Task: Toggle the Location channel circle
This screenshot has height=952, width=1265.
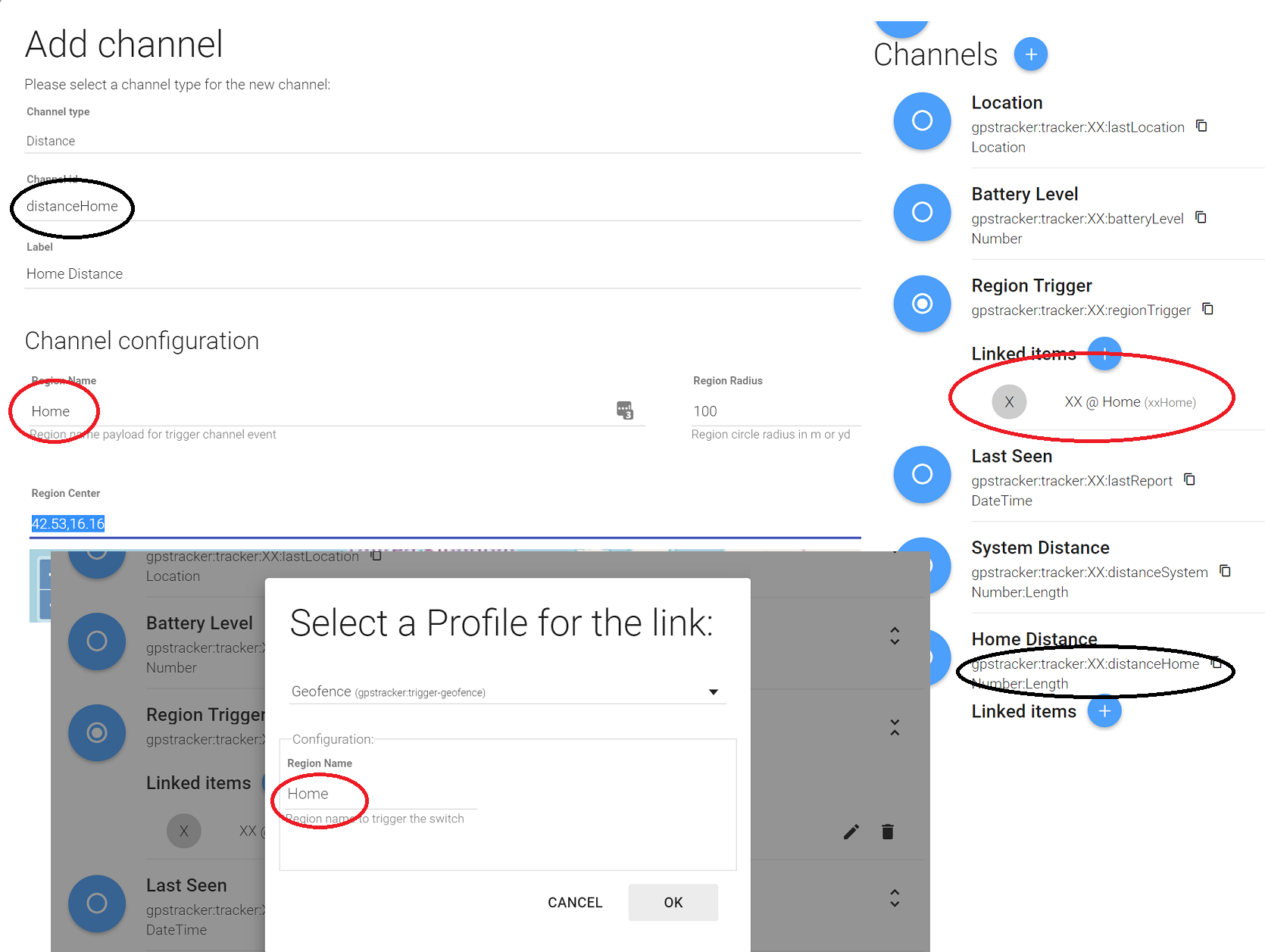Action: pos(922,121)
